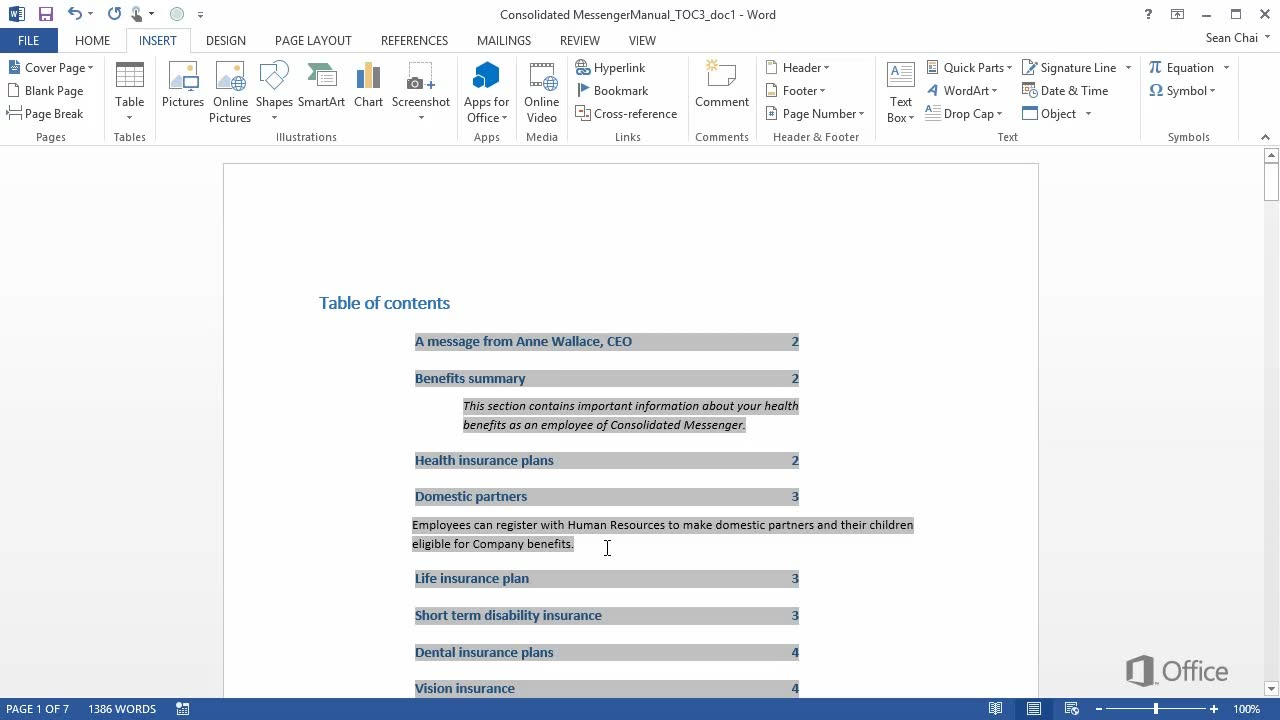The width and height of the screenshot is (1280, 720).
Task: Switch to VIEW tab
Action: (x=642, y=40)
